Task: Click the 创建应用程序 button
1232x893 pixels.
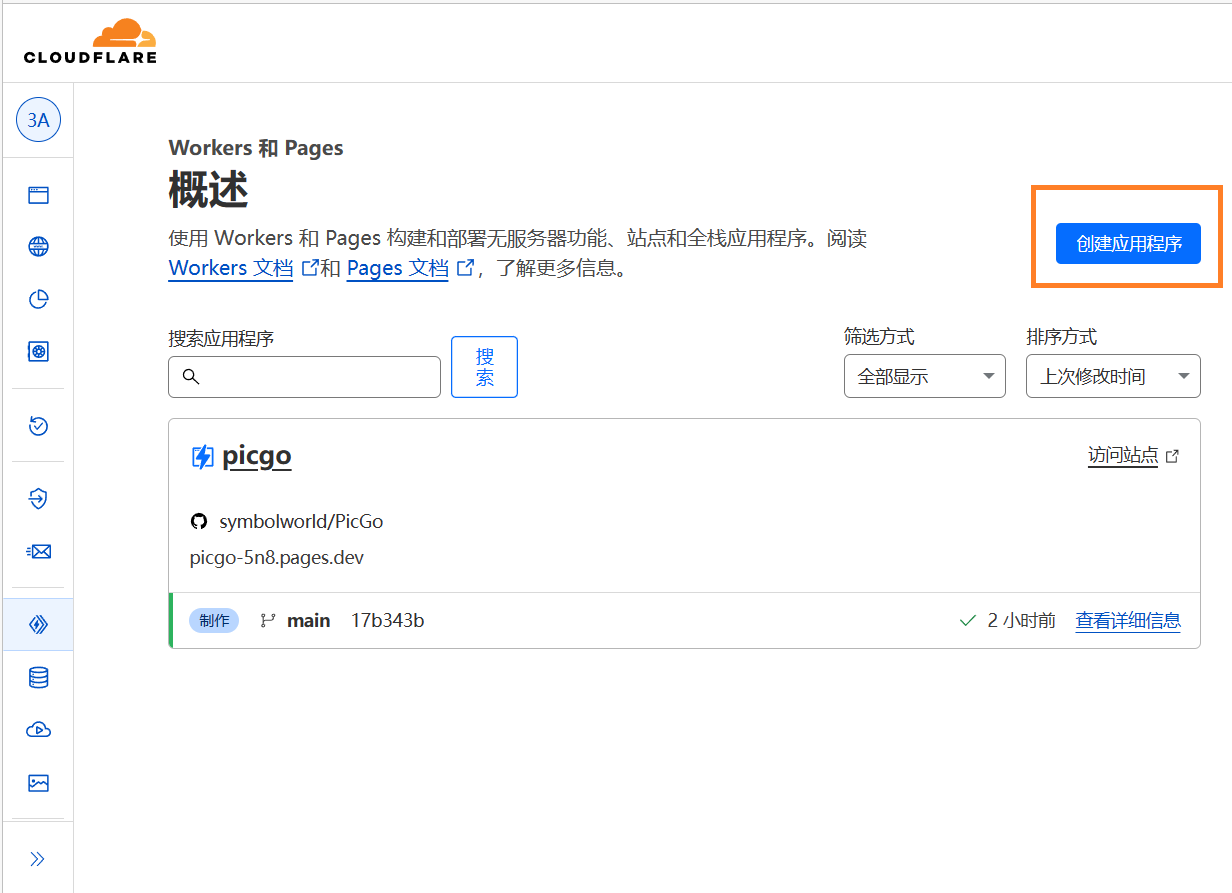Action: click(1128, 244)
